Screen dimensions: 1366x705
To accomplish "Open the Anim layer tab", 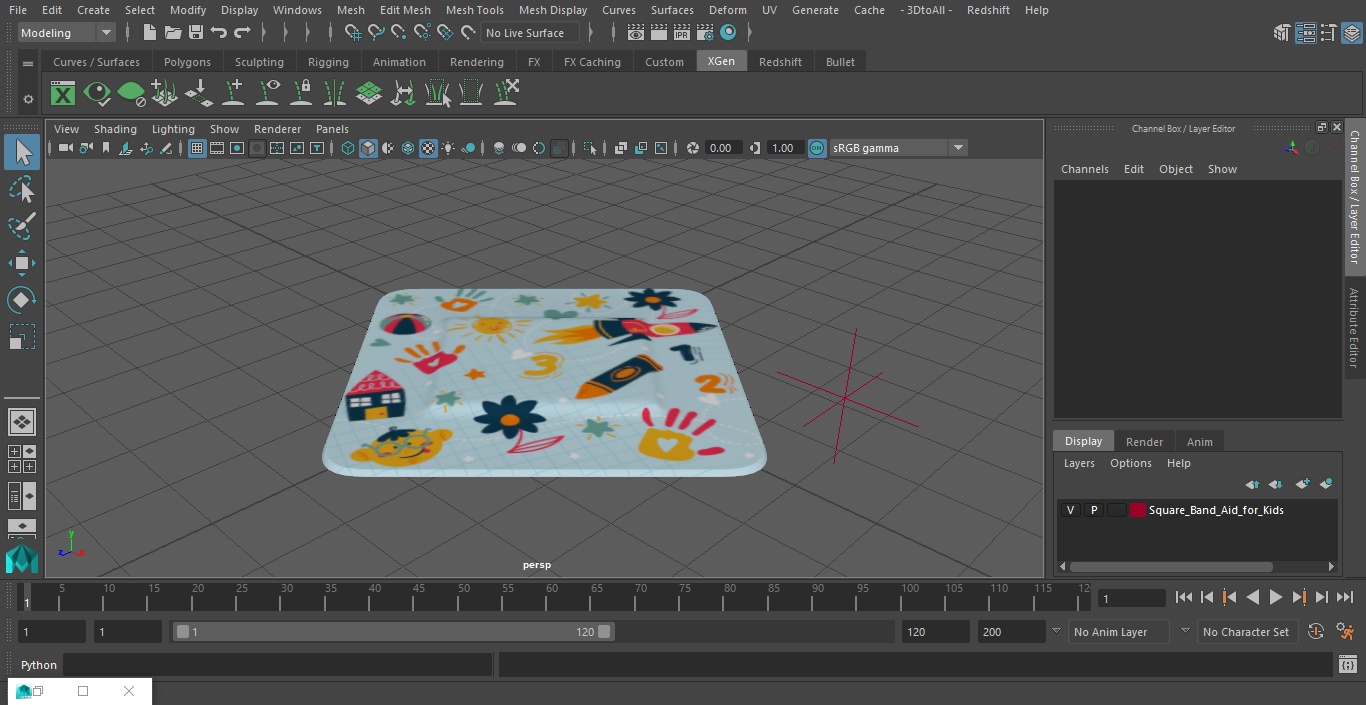I will pos(1200,442).
